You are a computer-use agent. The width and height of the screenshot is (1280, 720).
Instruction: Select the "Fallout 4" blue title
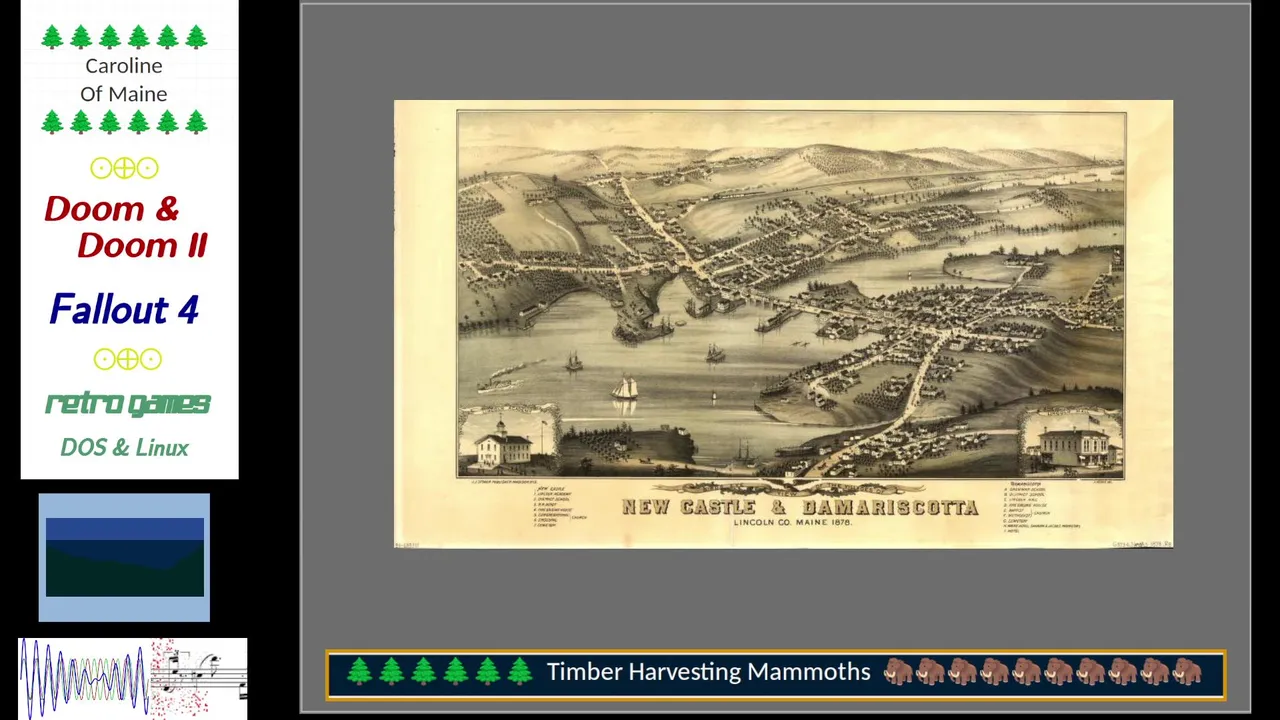(x=124, y=309)
